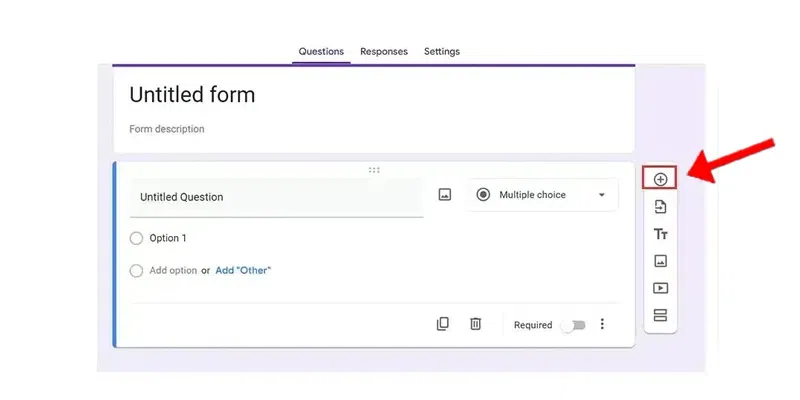Click the Add "Other" link
This screenshot has height=400, width=800.
(243, 270)
